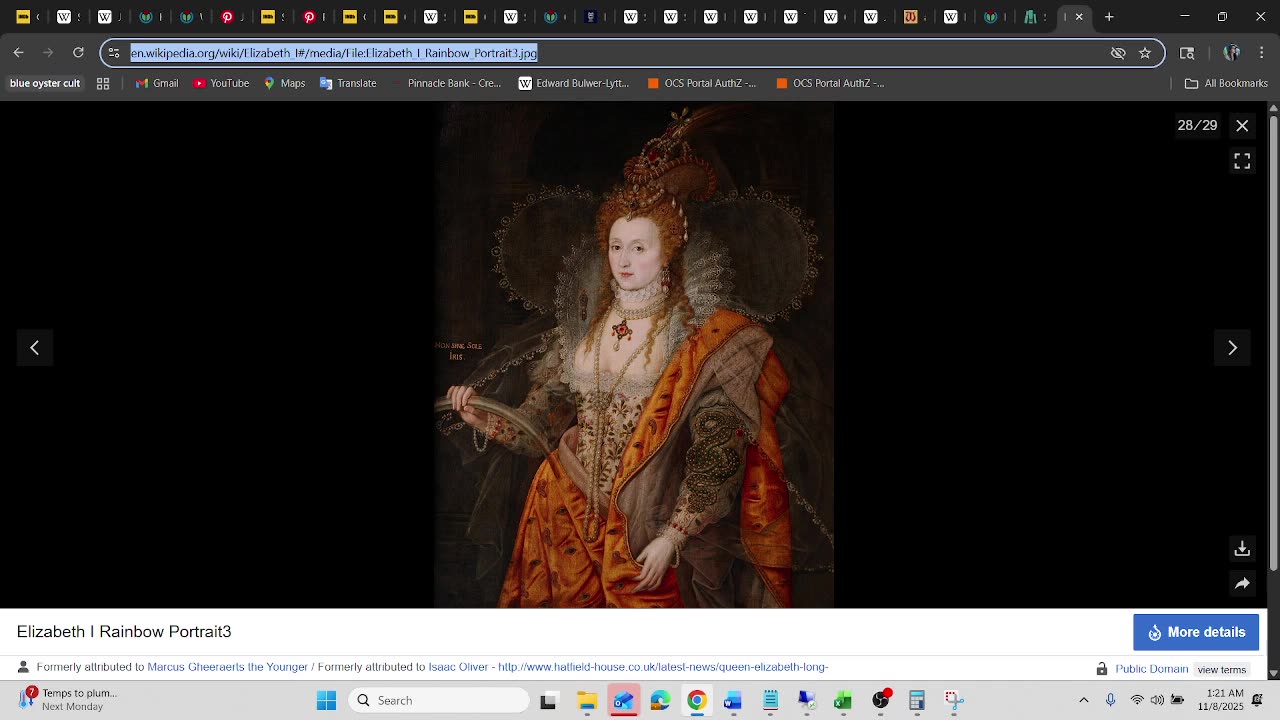This screenshot has width=1280, height=720.
Task: Open Snipping Tool from the taskbar
Action: click(x=954, y=701)
